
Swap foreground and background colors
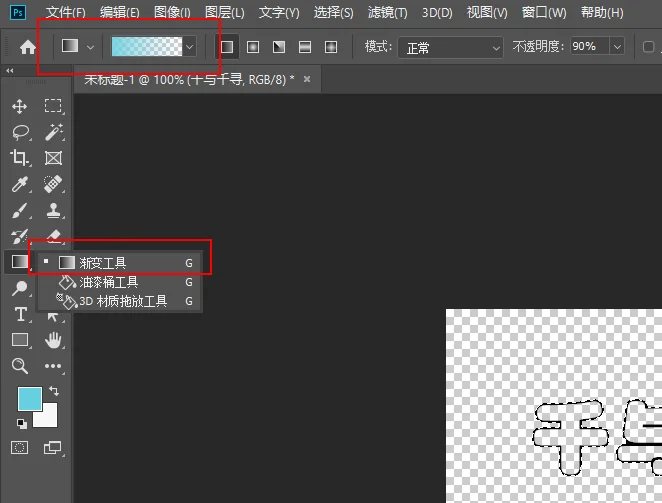pos(54,391)
